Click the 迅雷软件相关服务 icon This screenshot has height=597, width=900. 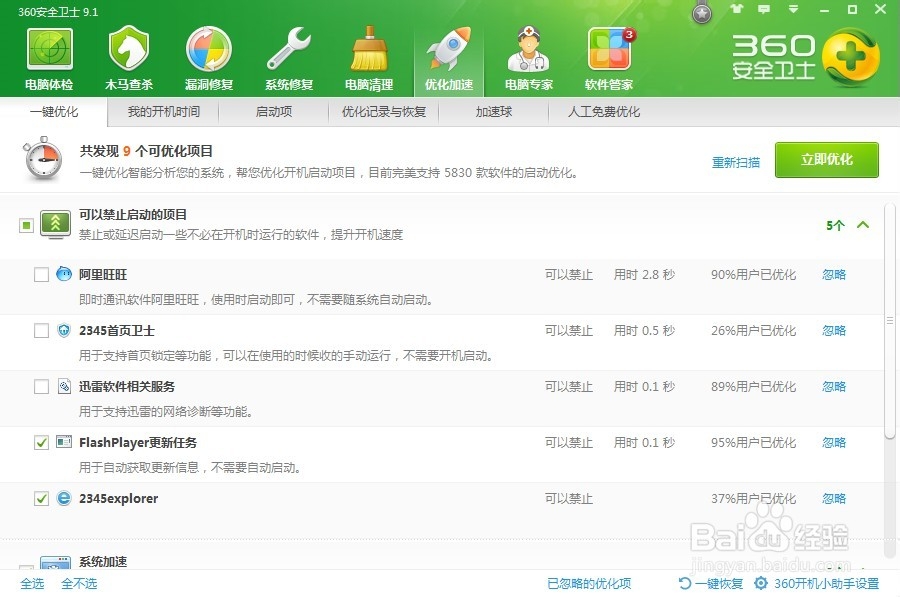[x=64, y=386]
